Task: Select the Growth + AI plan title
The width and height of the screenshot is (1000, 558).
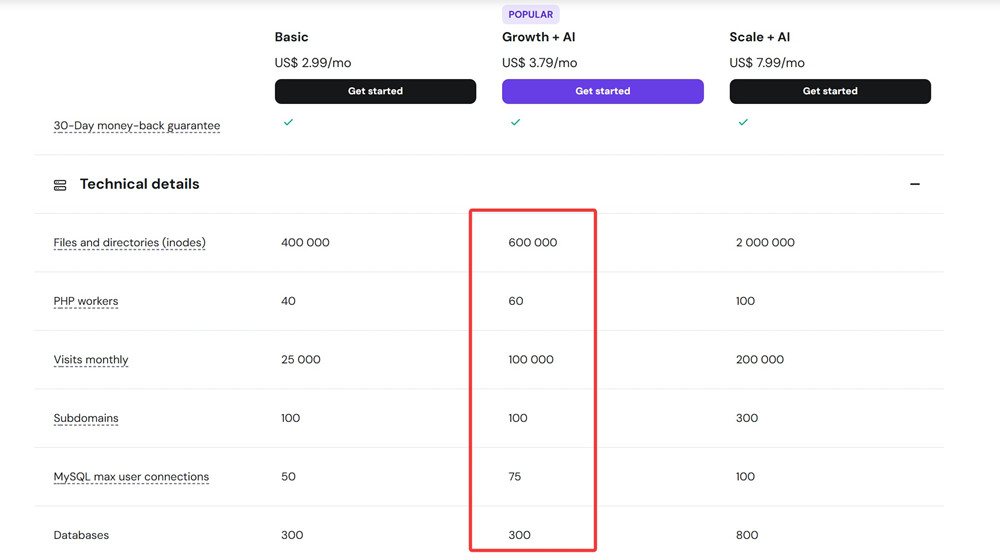Action: (538, 37)
